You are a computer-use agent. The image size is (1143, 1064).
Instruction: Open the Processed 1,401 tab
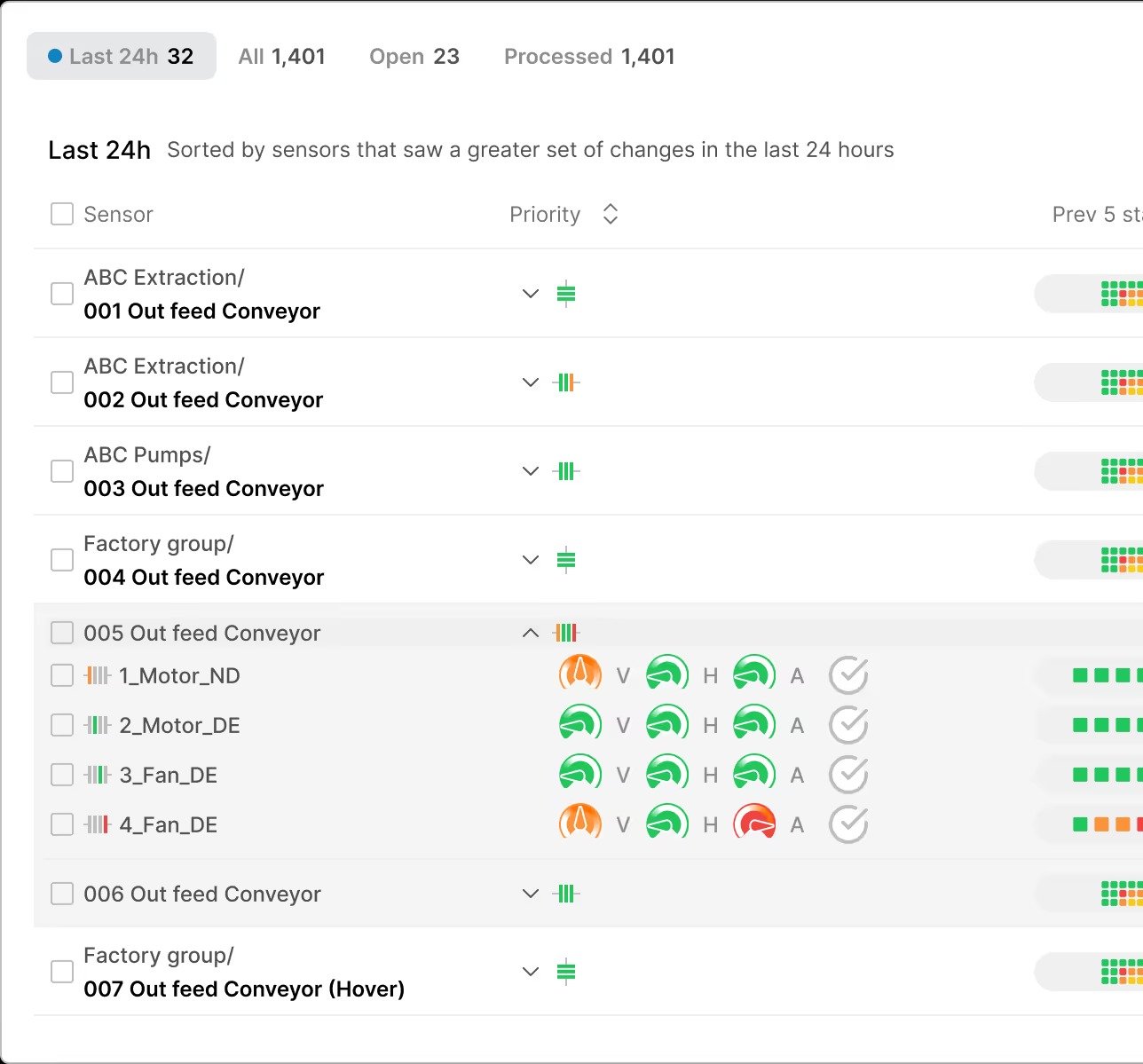click(x=589, y=57)
